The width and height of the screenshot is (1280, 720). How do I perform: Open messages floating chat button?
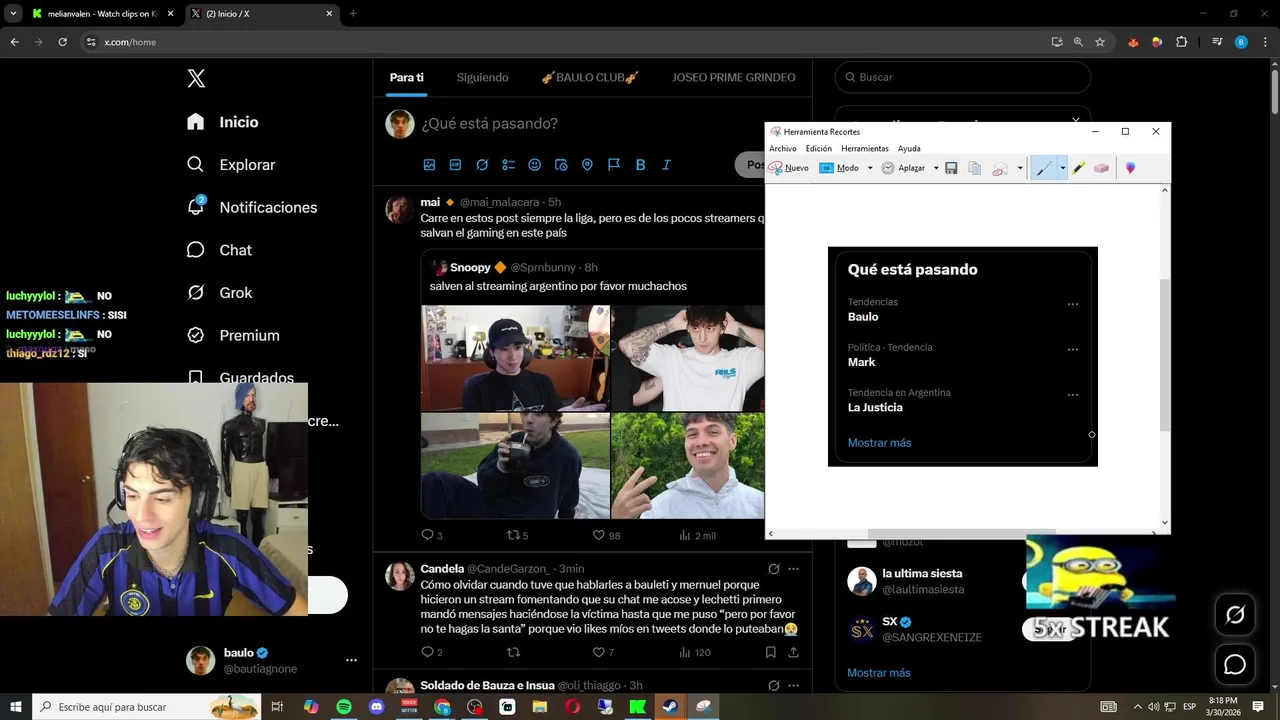click(x=1235, y=664)
